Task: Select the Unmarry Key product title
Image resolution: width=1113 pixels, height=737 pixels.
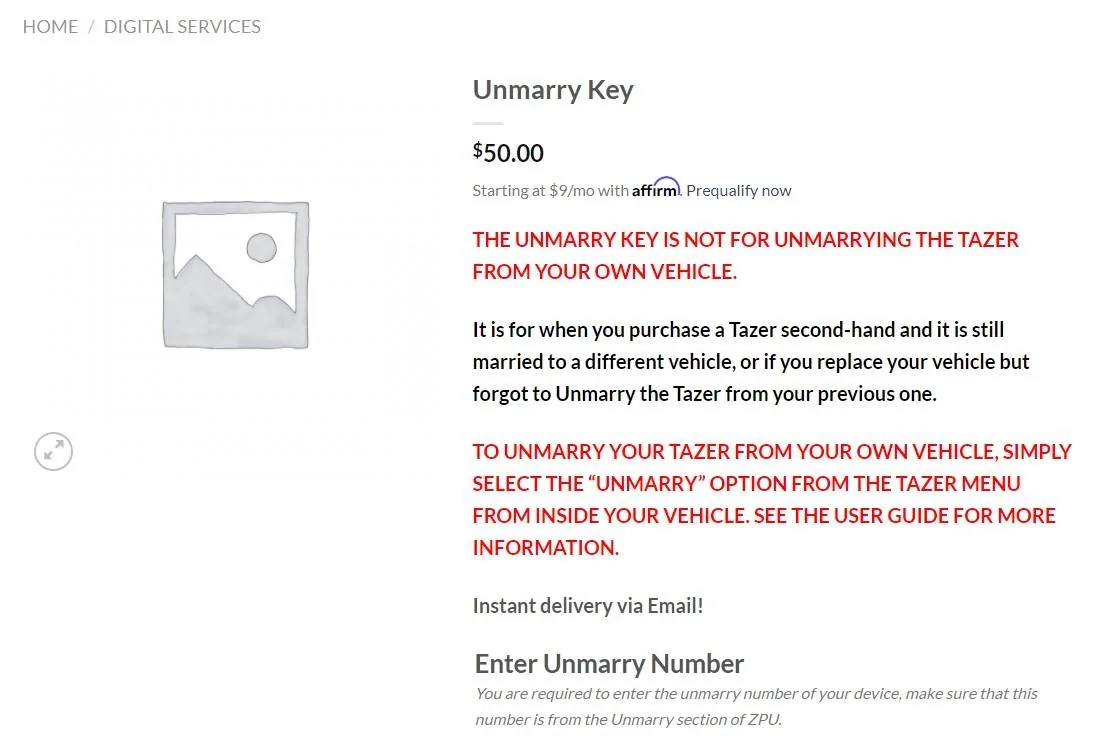Action: point(553,90)
